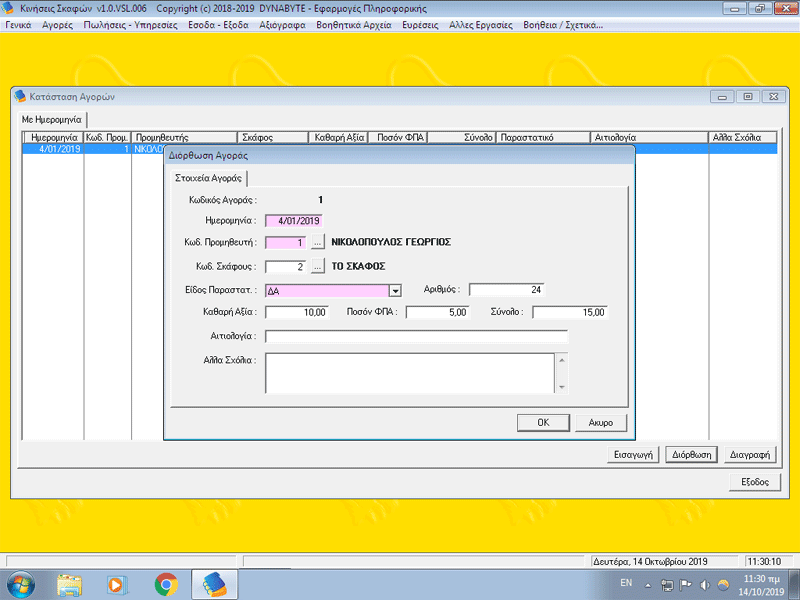Launch File Explorer from taskbar

[69, 585]
